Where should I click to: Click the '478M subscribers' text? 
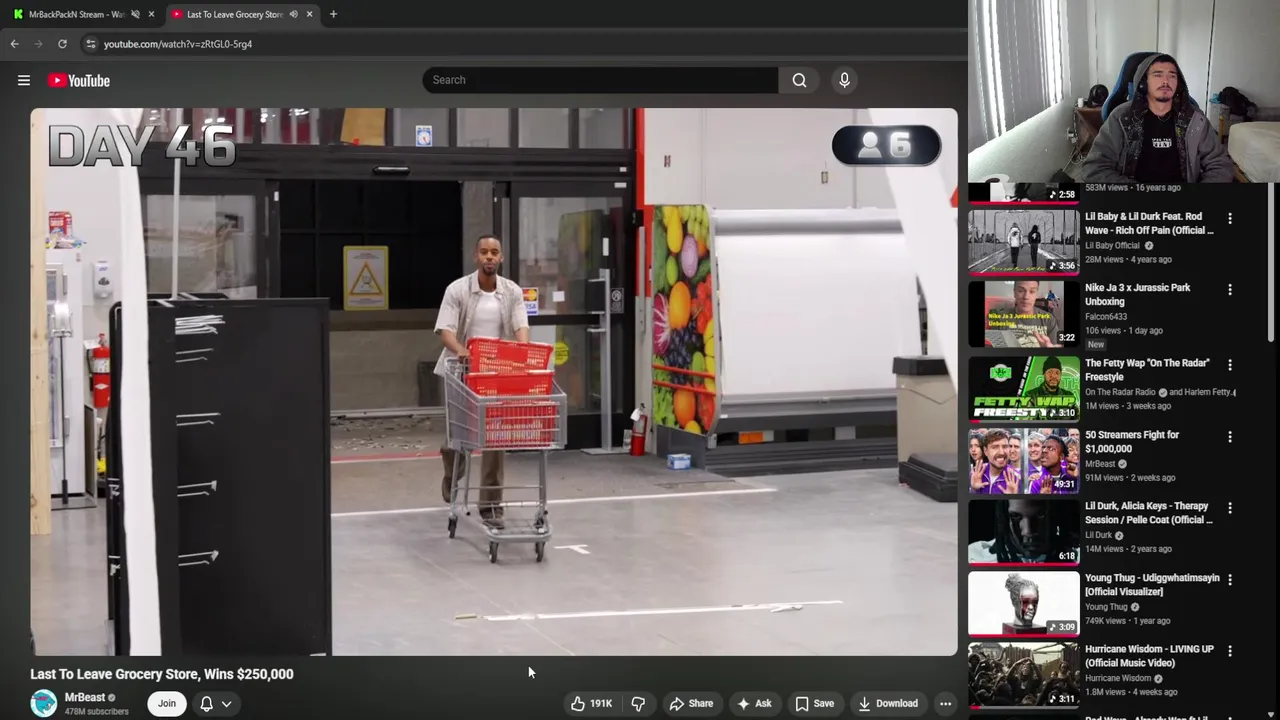pyautogui.click(x=97, y=712)
